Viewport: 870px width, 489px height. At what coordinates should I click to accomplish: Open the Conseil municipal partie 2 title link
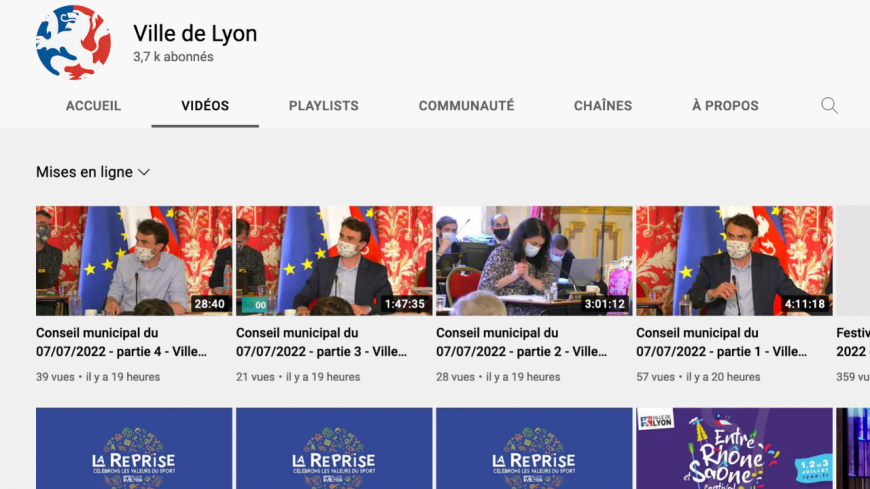click(x=521, y=342)
